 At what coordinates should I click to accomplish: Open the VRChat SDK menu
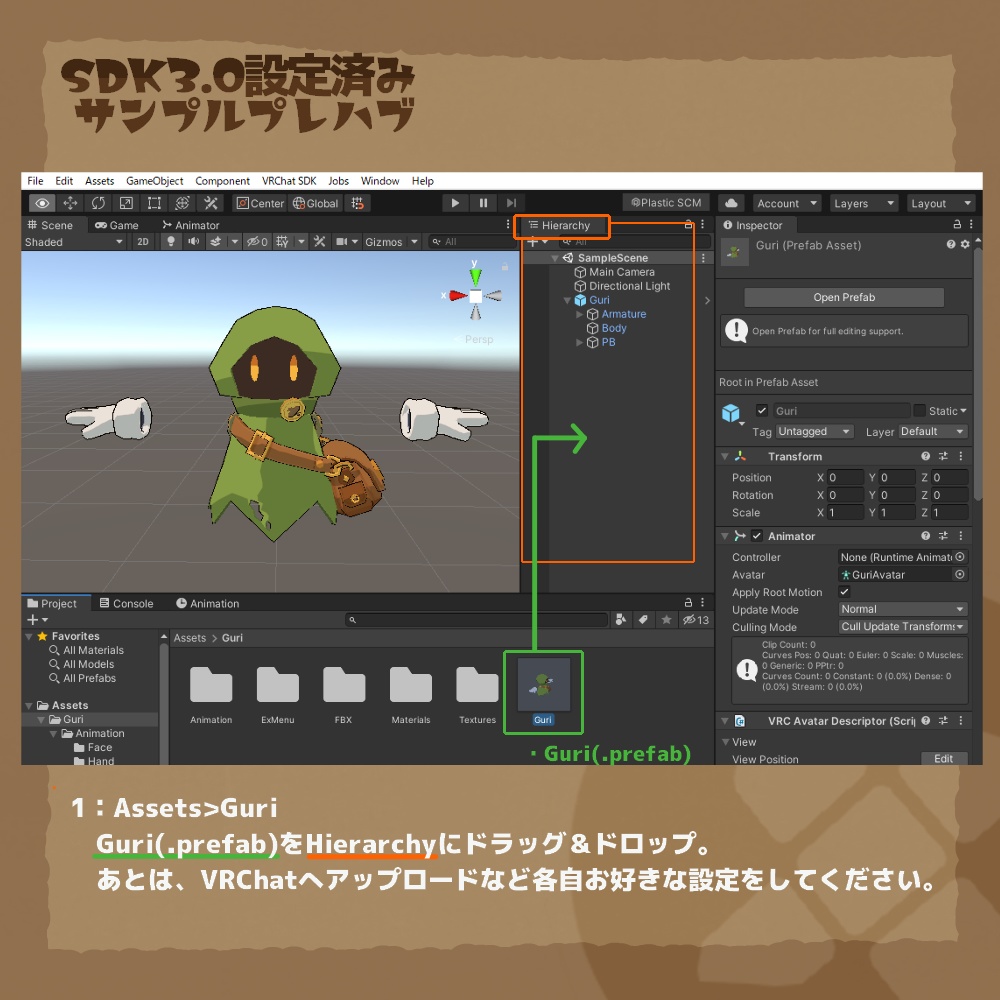pyautogui.click(x=288, y=181)
